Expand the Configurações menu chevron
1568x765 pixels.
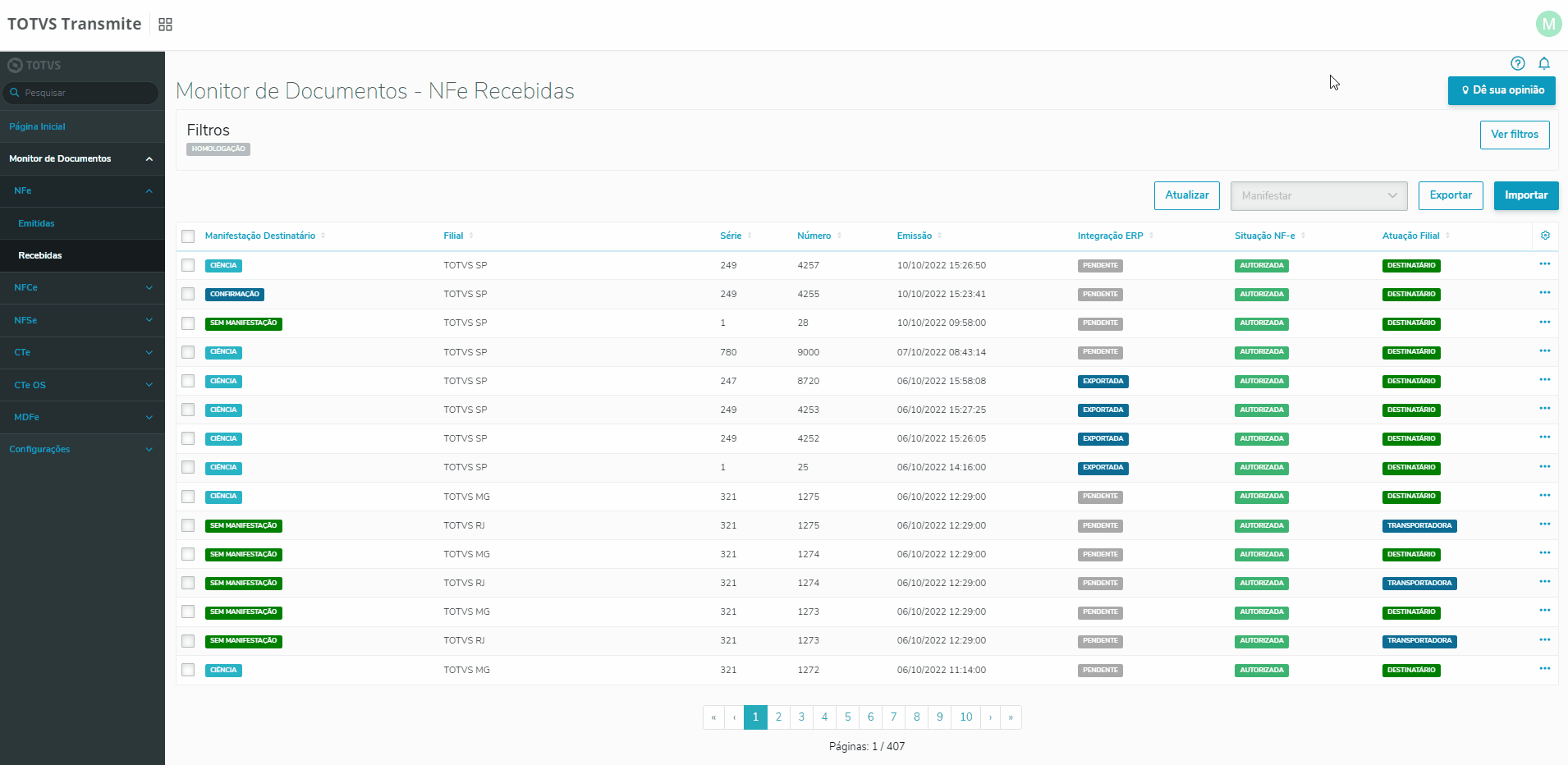149,450
